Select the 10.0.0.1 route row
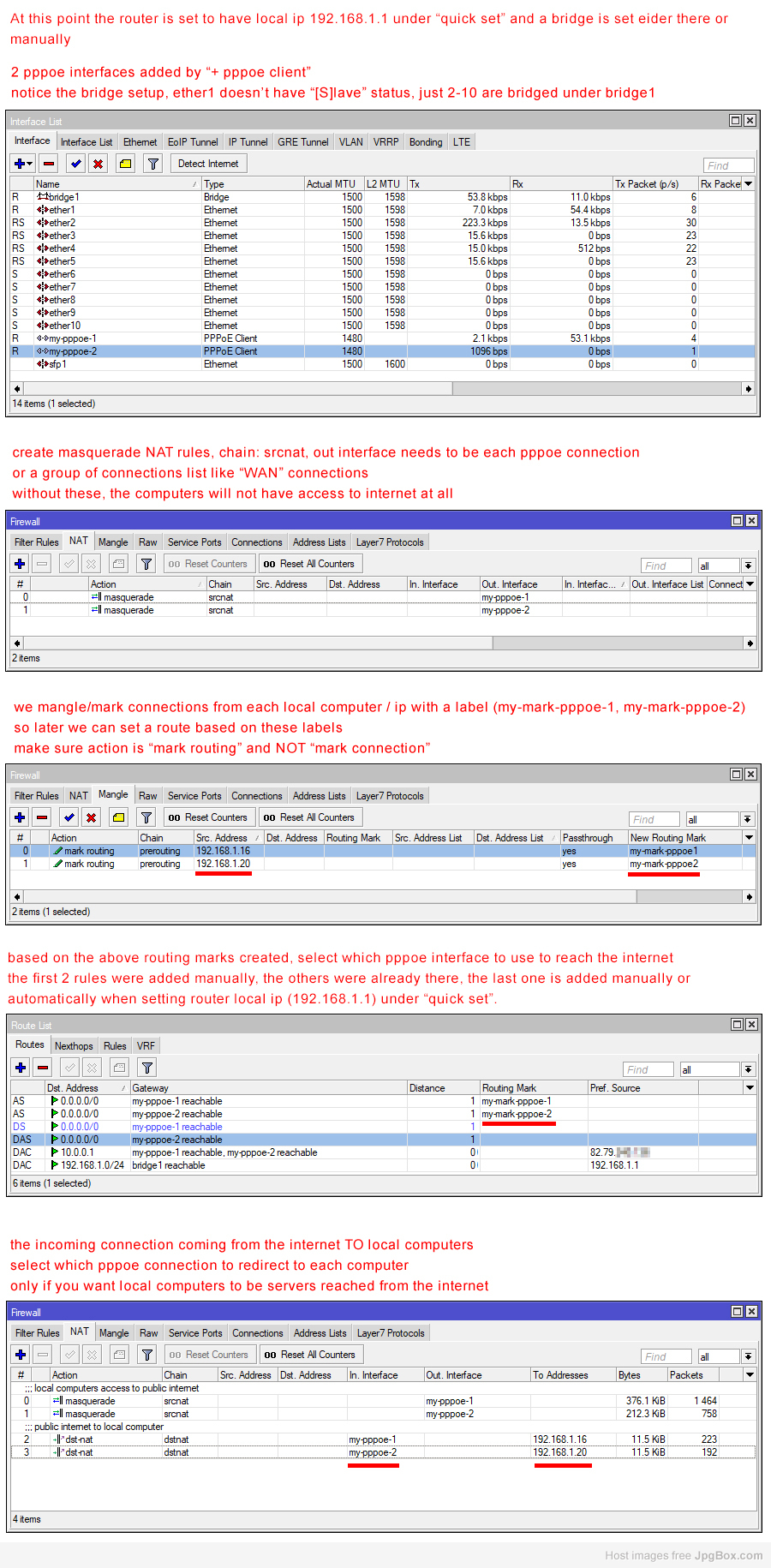The width and height of the screenshot is (771, 1568). tap(384, 1152)
